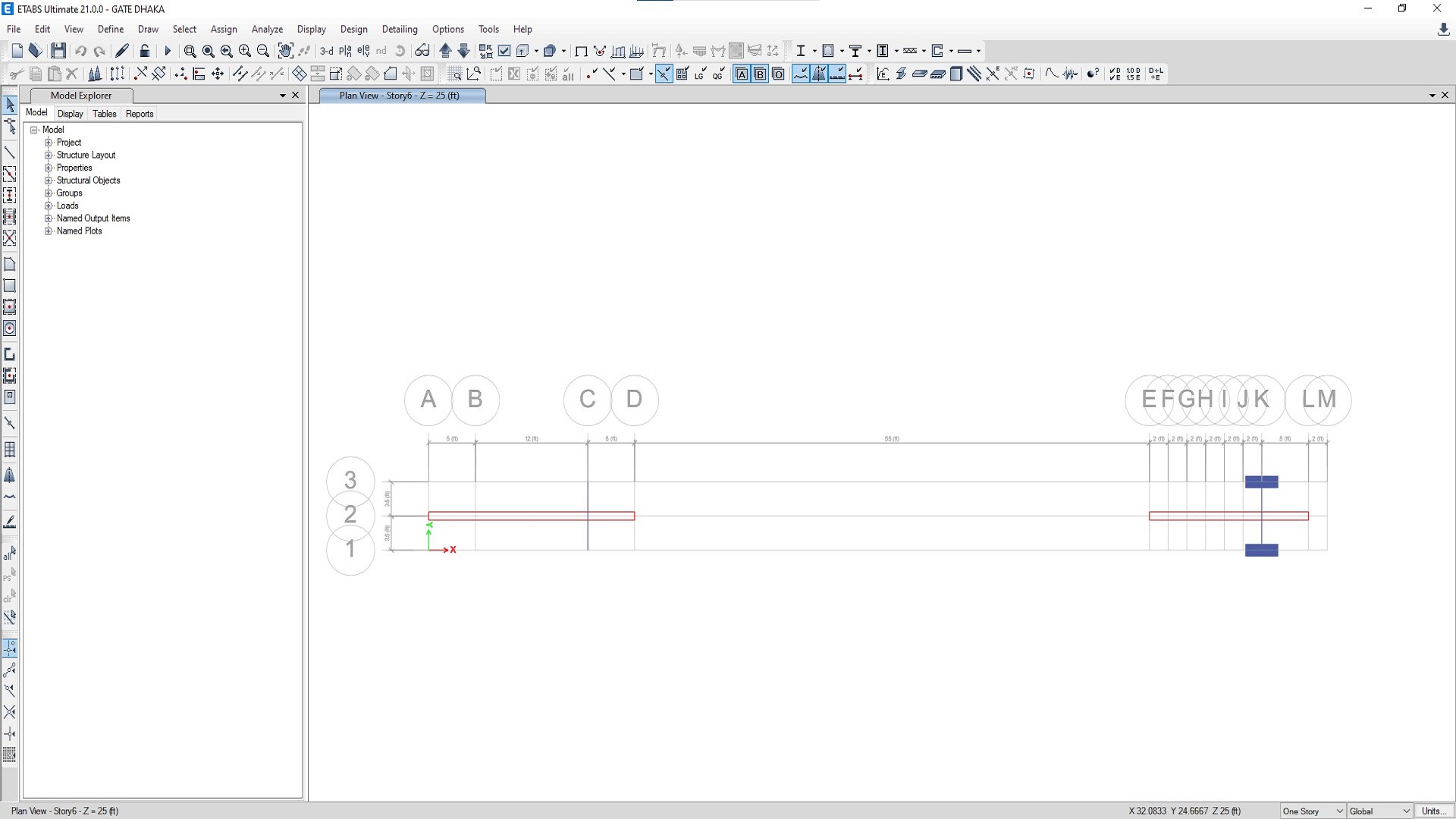Expand the Structure Layout tree node
1456x819 pixels.
pyautogui.click(x=49, y=155)
